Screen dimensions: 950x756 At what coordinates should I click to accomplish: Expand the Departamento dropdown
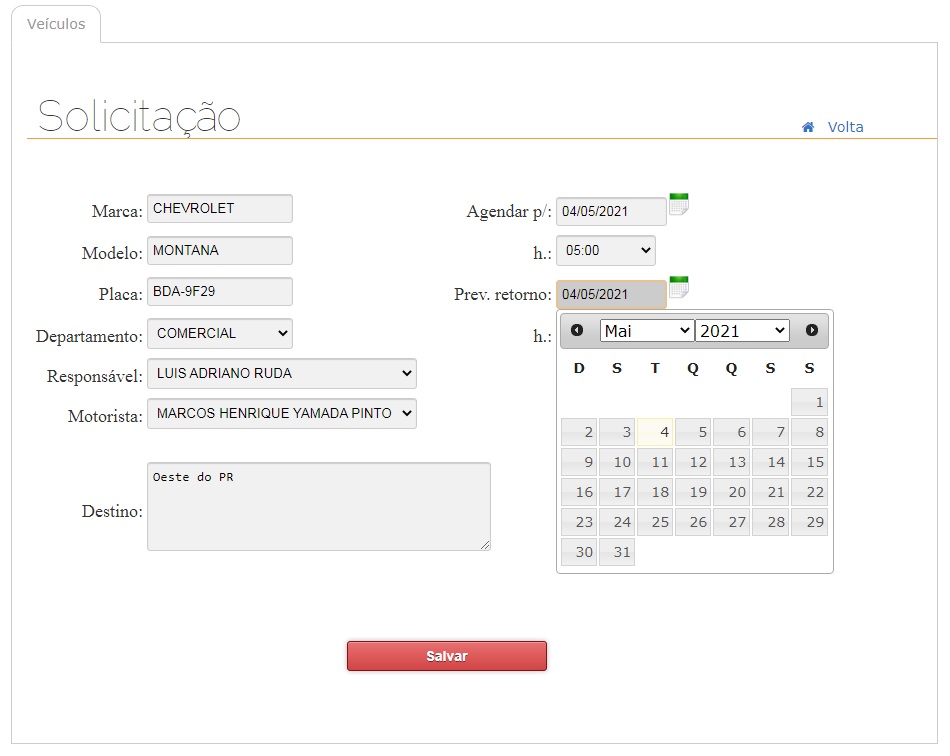[x=220, y=333]
